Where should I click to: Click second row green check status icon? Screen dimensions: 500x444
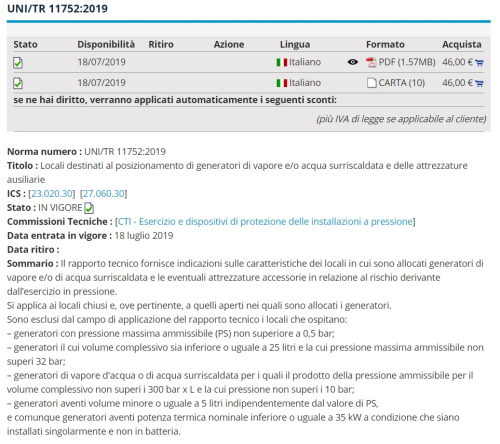coord(18,83)
